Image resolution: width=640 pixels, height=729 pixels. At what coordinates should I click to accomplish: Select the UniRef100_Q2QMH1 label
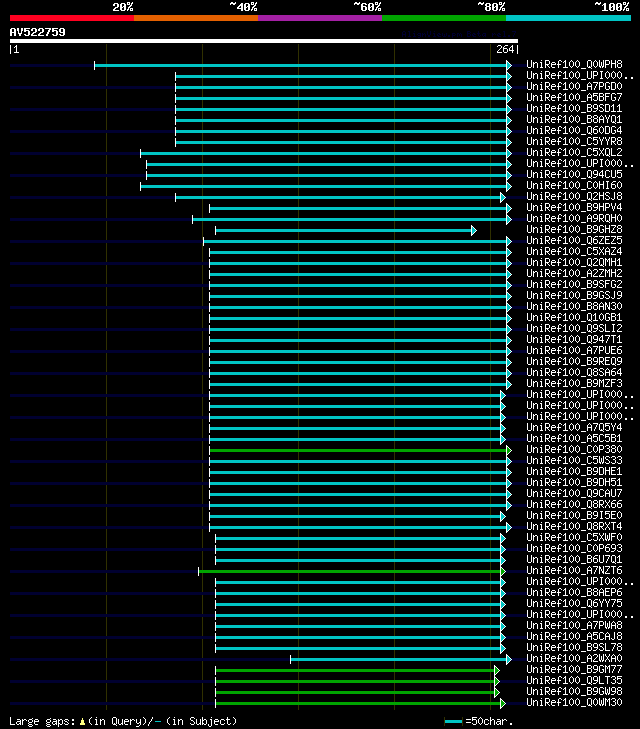pos(574,262)
